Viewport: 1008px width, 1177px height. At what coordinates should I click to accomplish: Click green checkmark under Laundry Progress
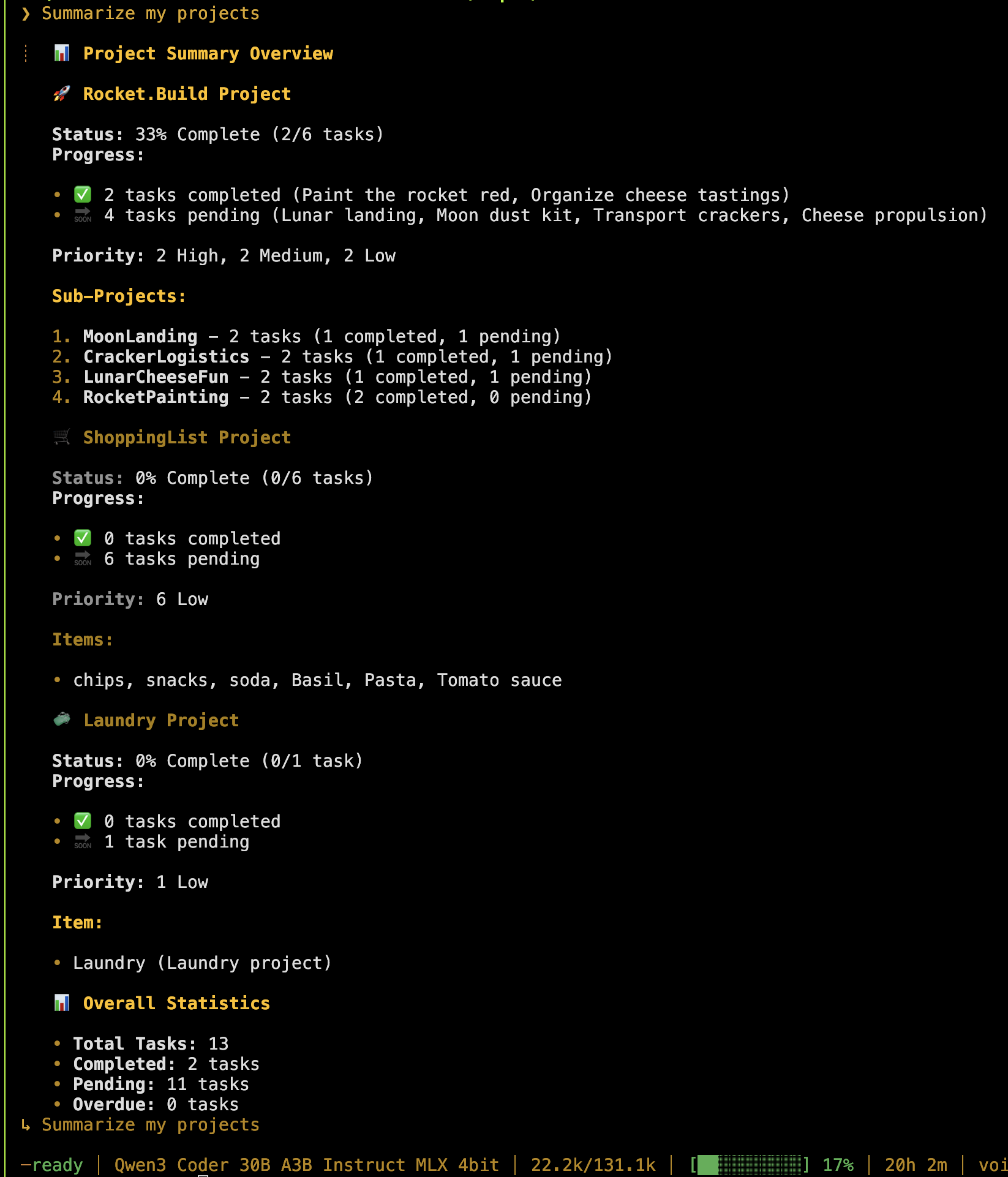[x=83, y=821]
